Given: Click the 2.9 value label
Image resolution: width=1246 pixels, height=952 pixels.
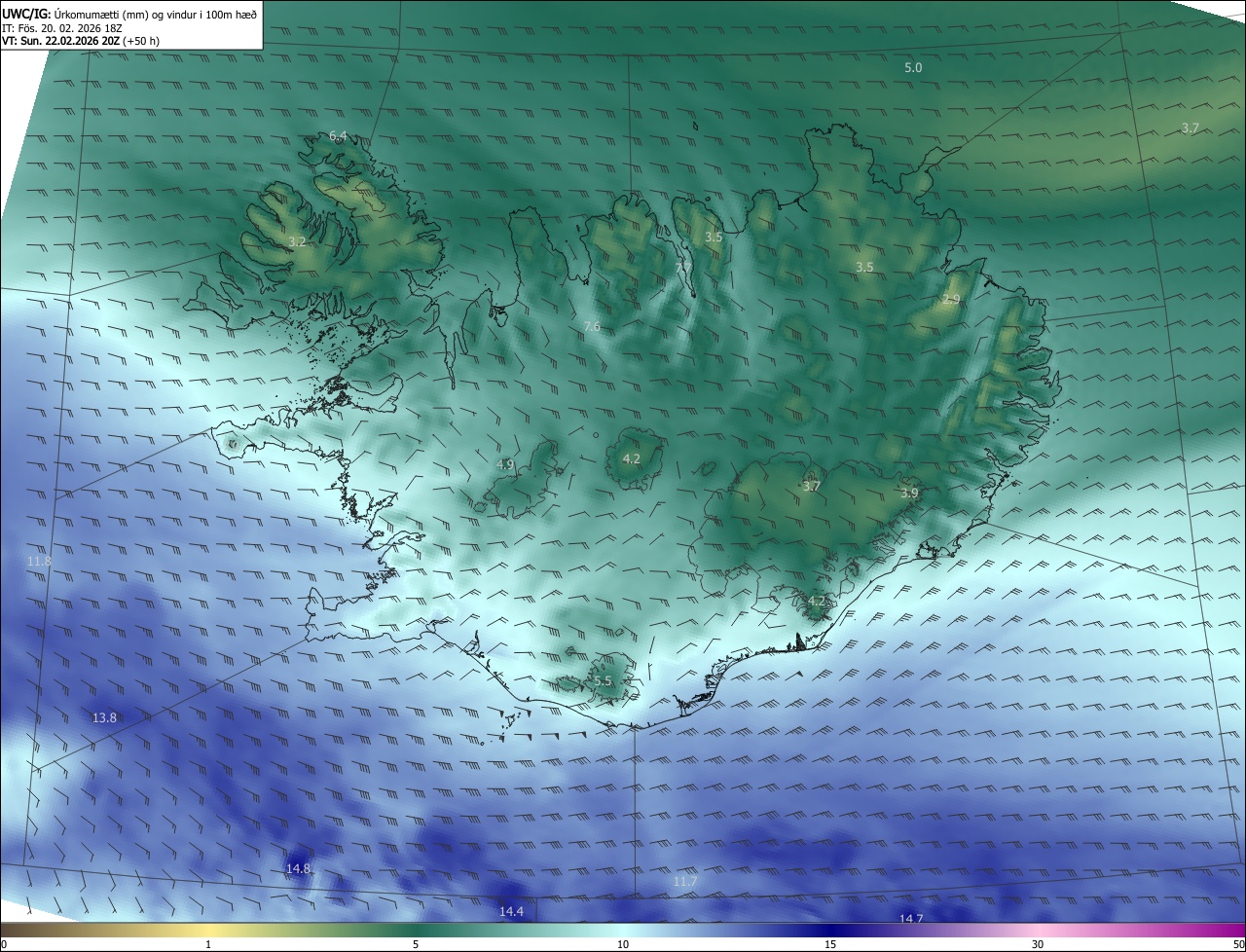Looking at the screenshot, I should pos(951,300).
